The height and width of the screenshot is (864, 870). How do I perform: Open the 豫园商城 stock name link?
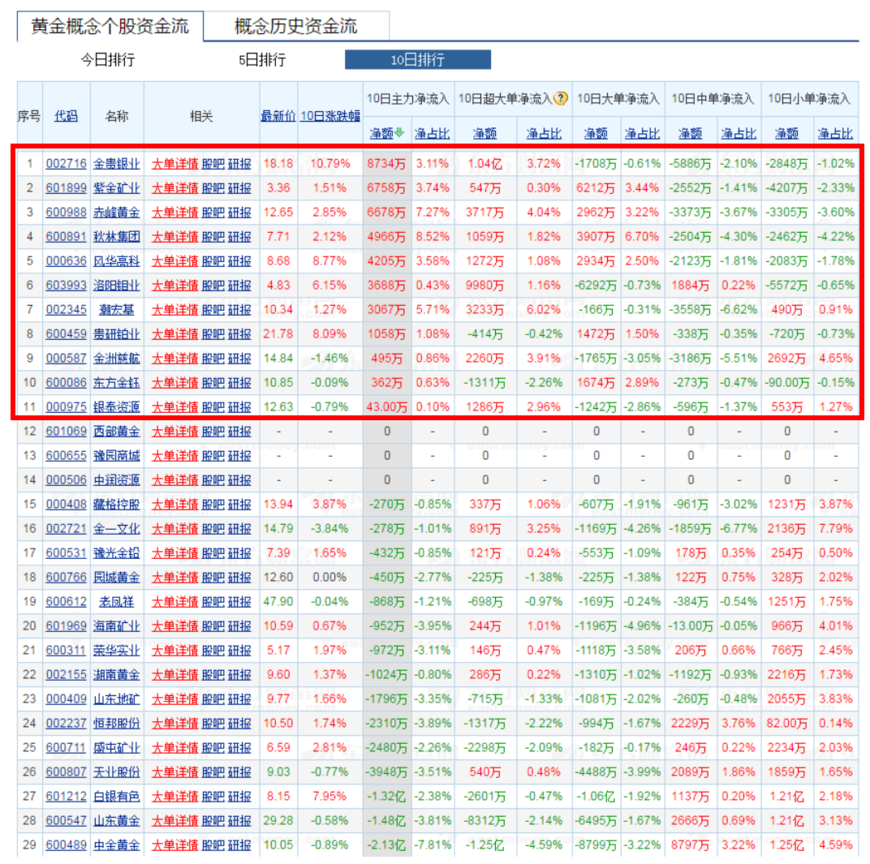[117, 456]
